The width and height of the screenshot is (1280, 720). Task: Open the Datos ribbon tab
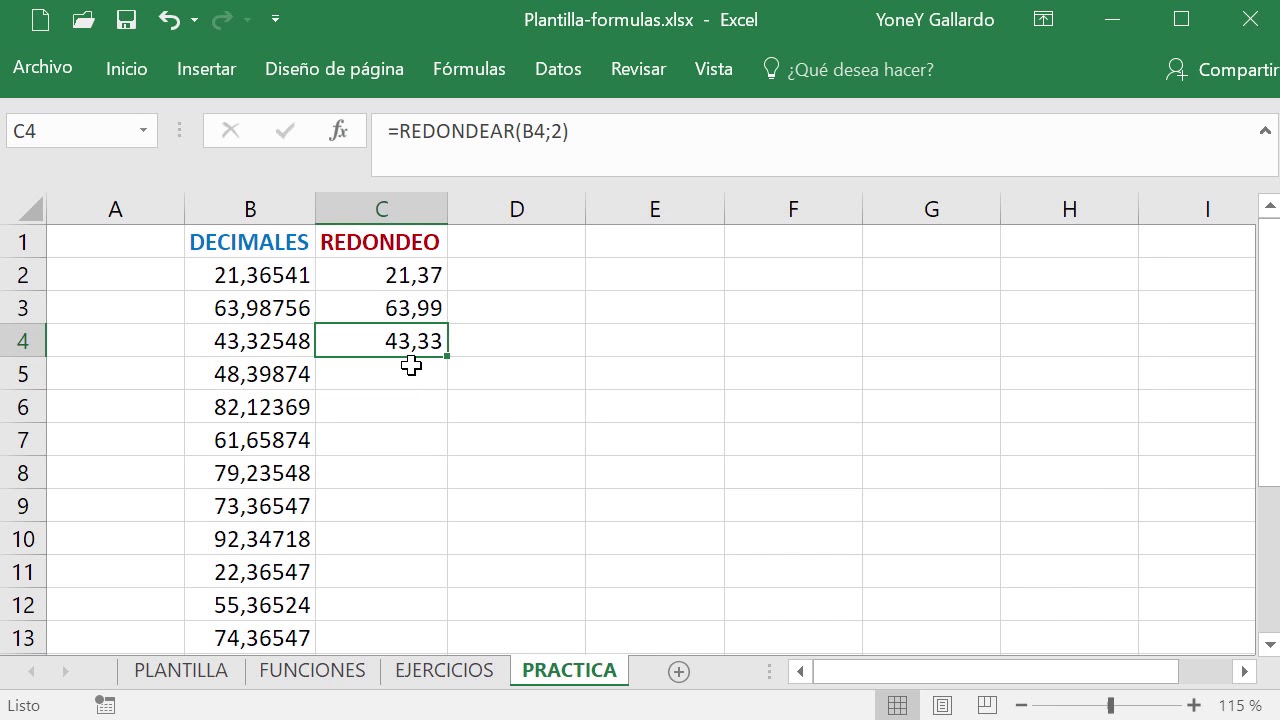pos(558,69)
